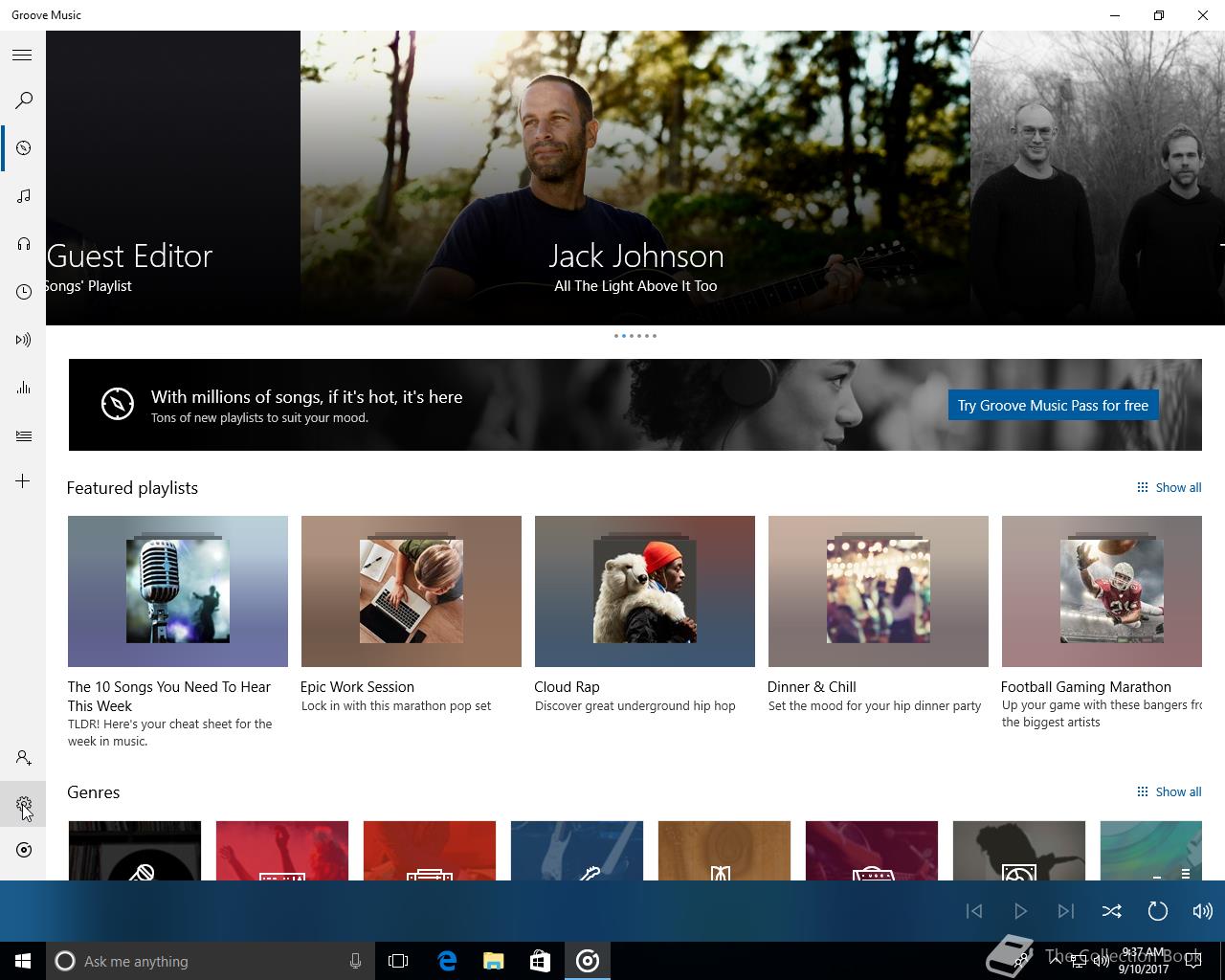Open My Music note icon in sidebar
Screen dimensions: 1225x980
[x=23, y=196]
